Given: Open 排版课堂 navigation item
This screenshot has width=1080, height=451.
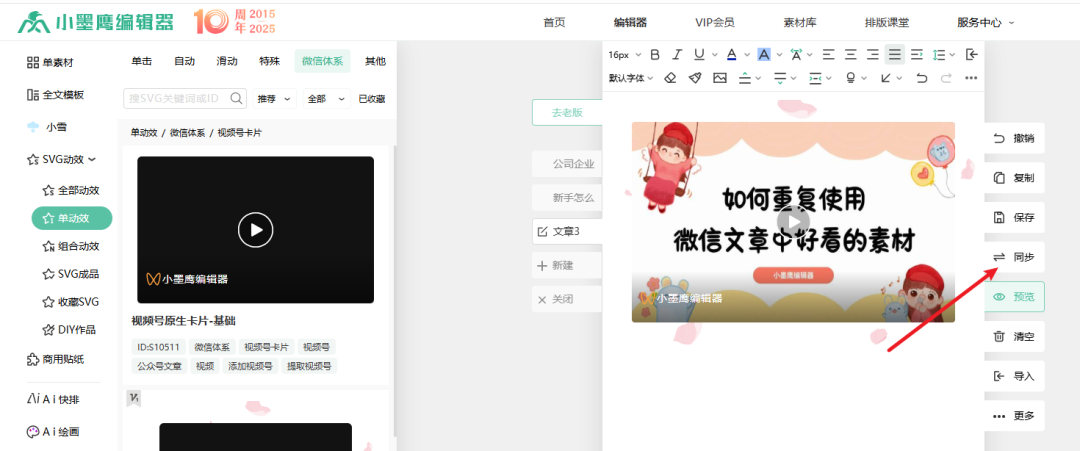Looking at the screenshot, I should 887,22.
